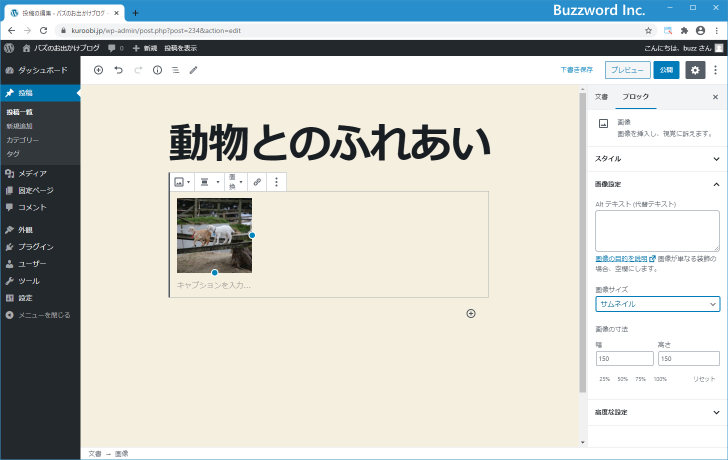The width and height of the screenshot is (728, 460).
Task: Open Chrome profile account icon
Action: pos(701,31)
